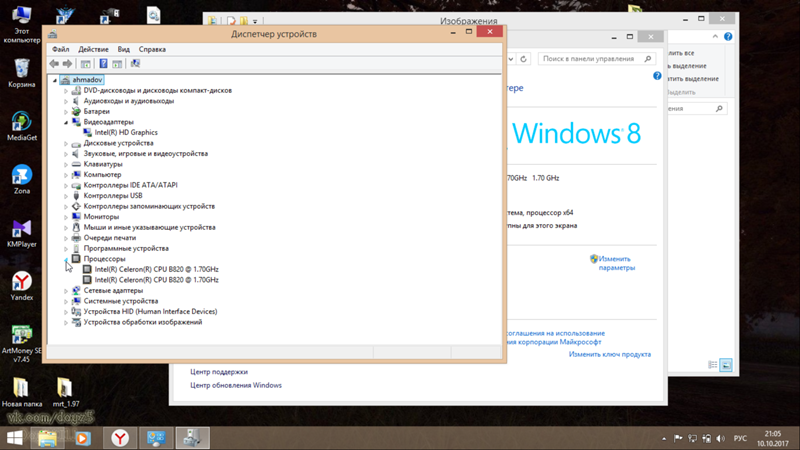Collapse the Процессоры category arrow
This screenshot has width=800, height=450.
pos(66,259)
